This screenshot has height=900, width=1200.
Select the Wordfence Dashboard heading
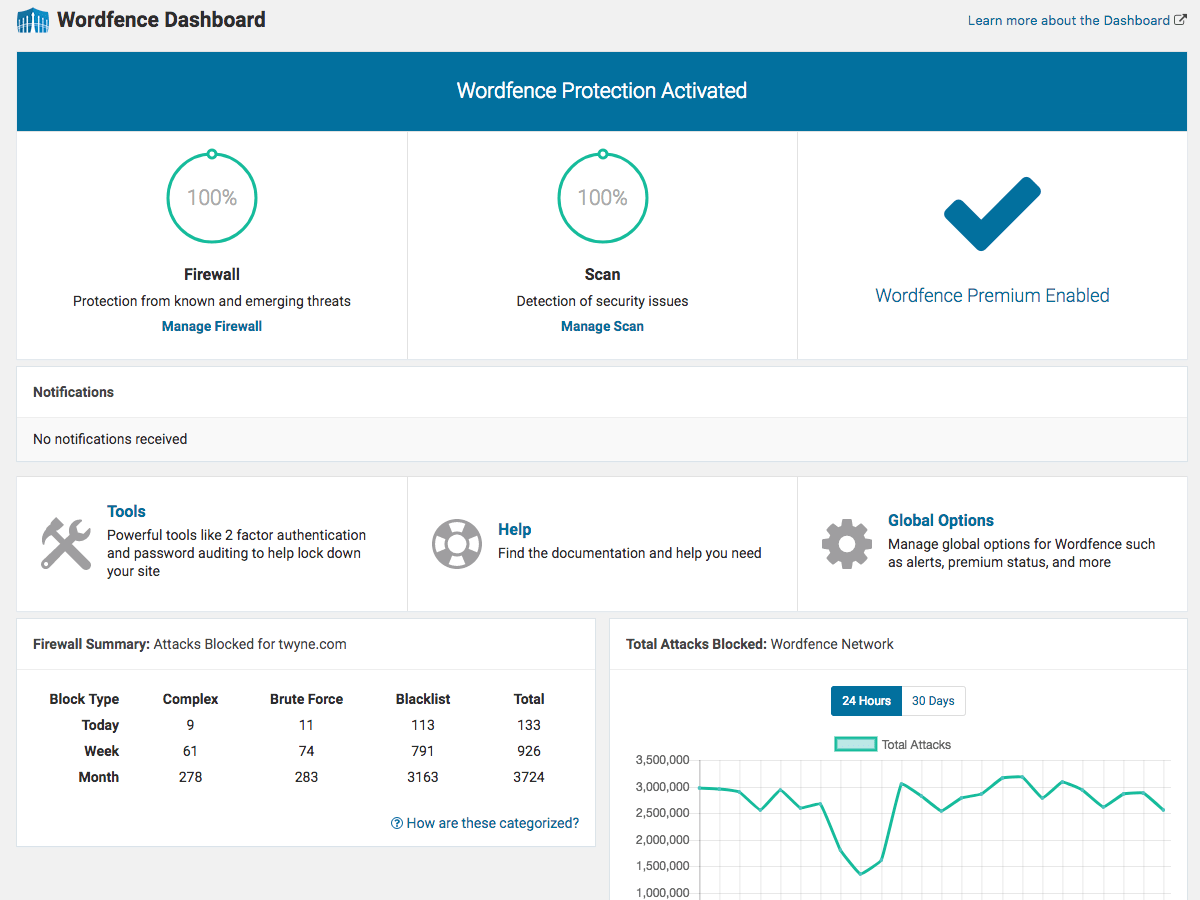coord(162,19)
